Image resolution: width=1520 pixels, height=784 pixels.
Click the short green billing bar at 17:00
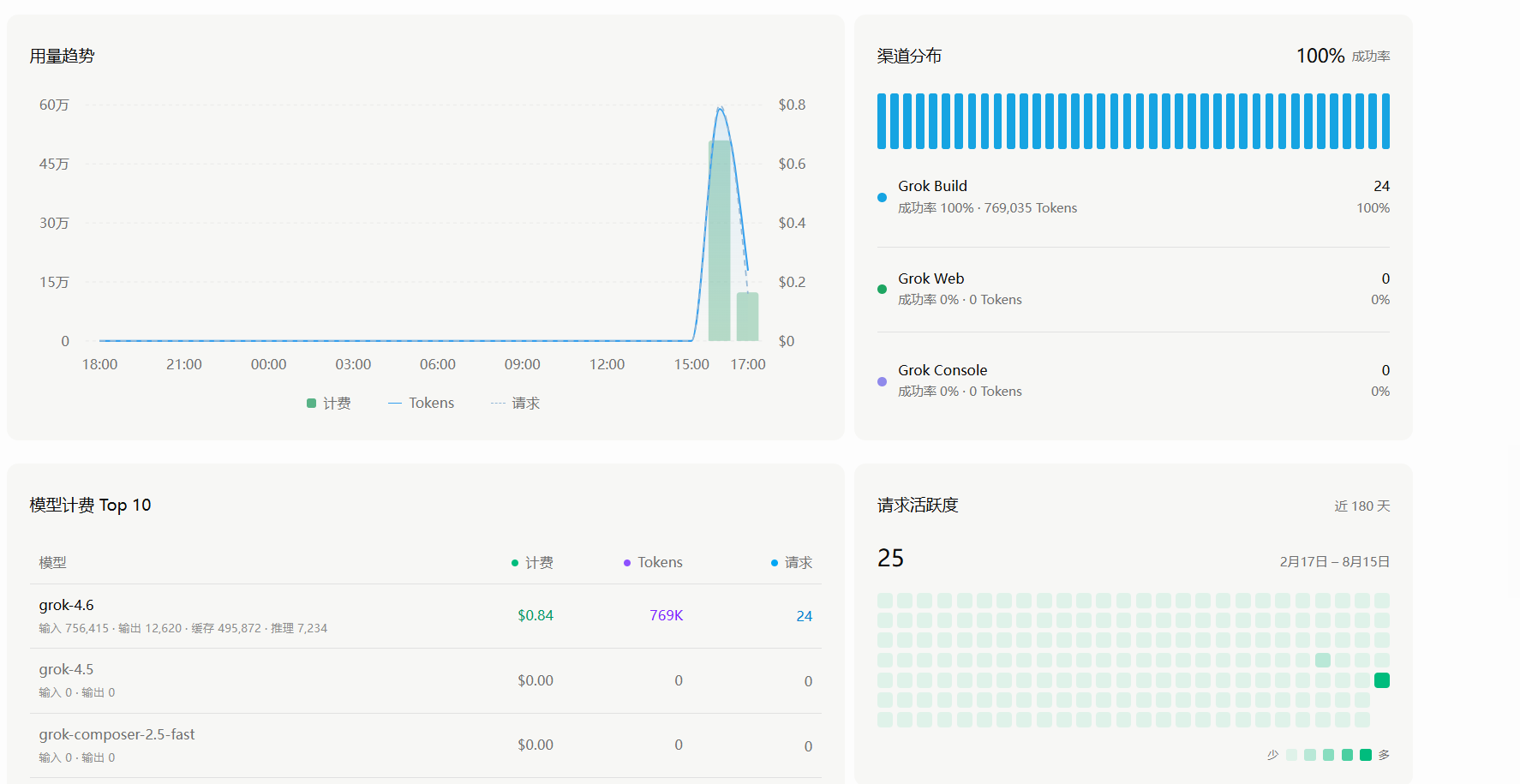748,317
